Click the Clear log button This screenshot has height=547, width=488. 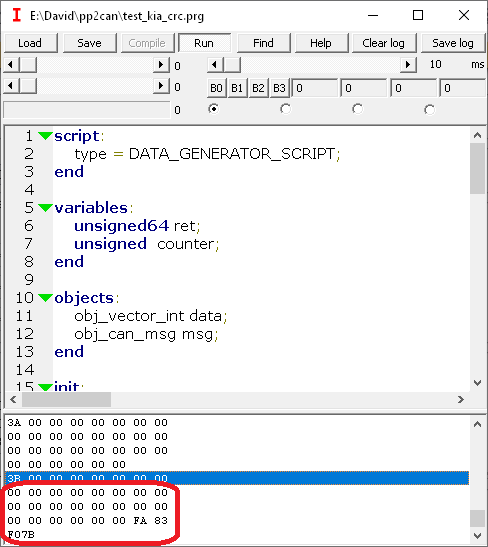(x=383, y=43)
